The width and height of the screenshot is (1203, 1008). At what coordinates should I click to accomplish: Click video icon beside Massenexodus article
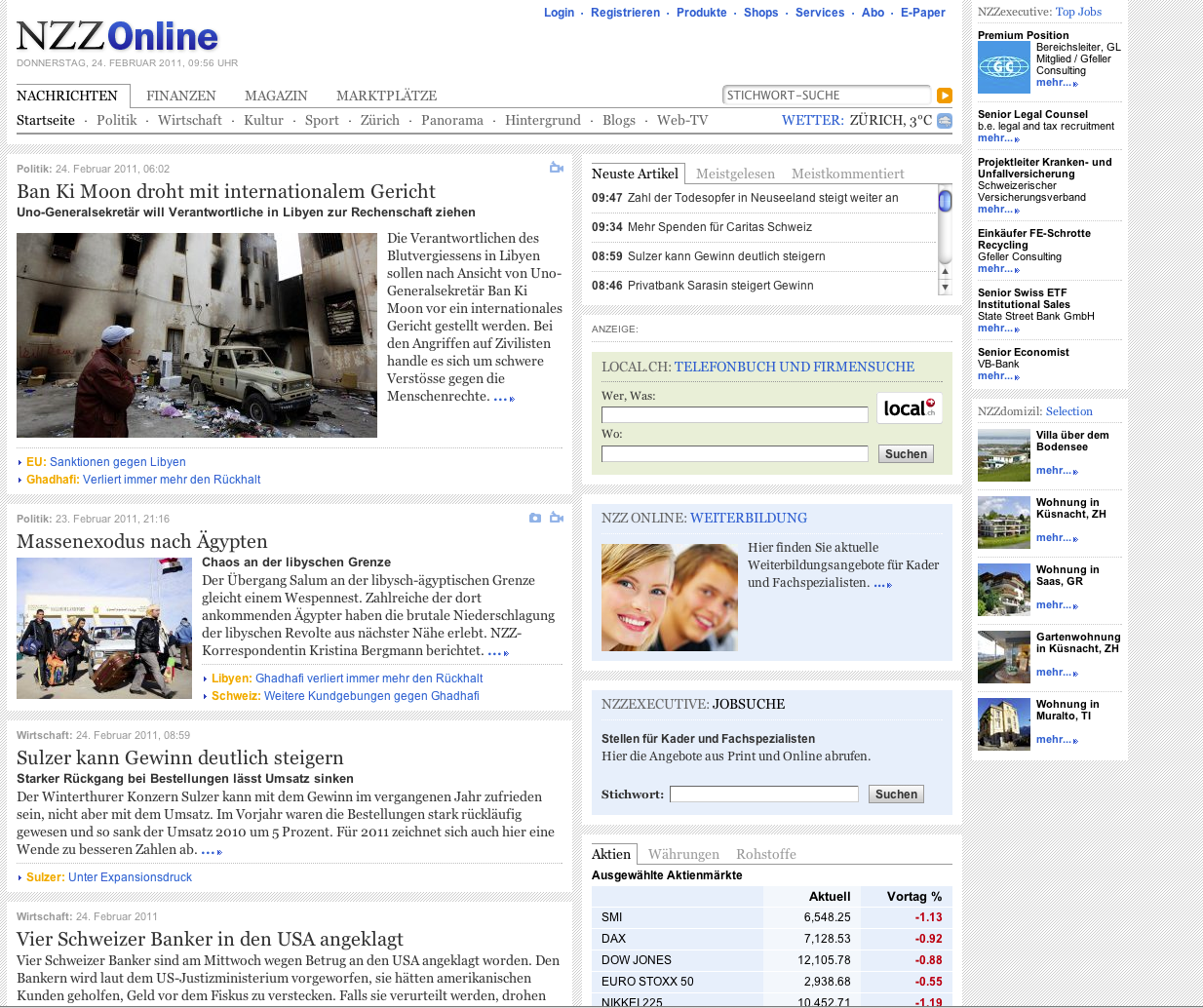tap(557, 518)
